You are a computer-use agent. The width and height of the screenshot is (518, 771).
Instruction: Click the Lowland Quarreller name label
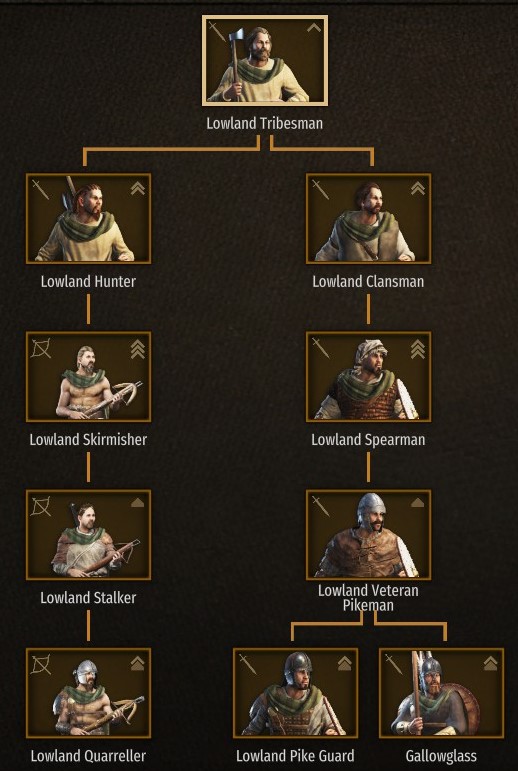tap(88, 756)
